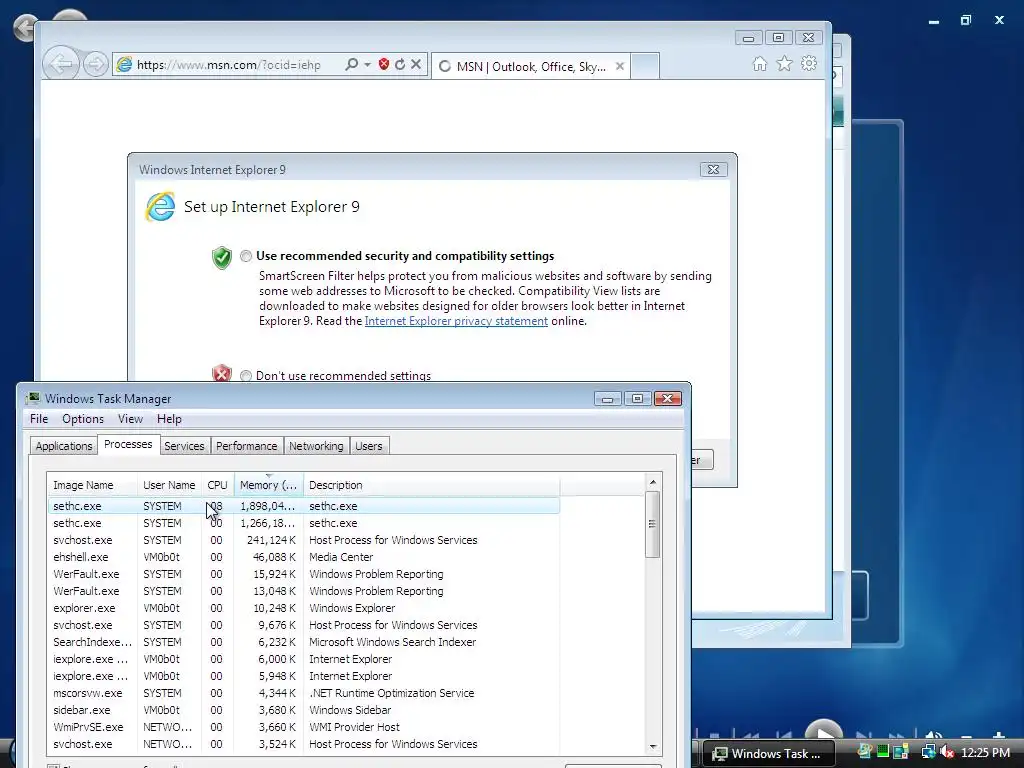Go to Home page via house icon

point(760,63)
